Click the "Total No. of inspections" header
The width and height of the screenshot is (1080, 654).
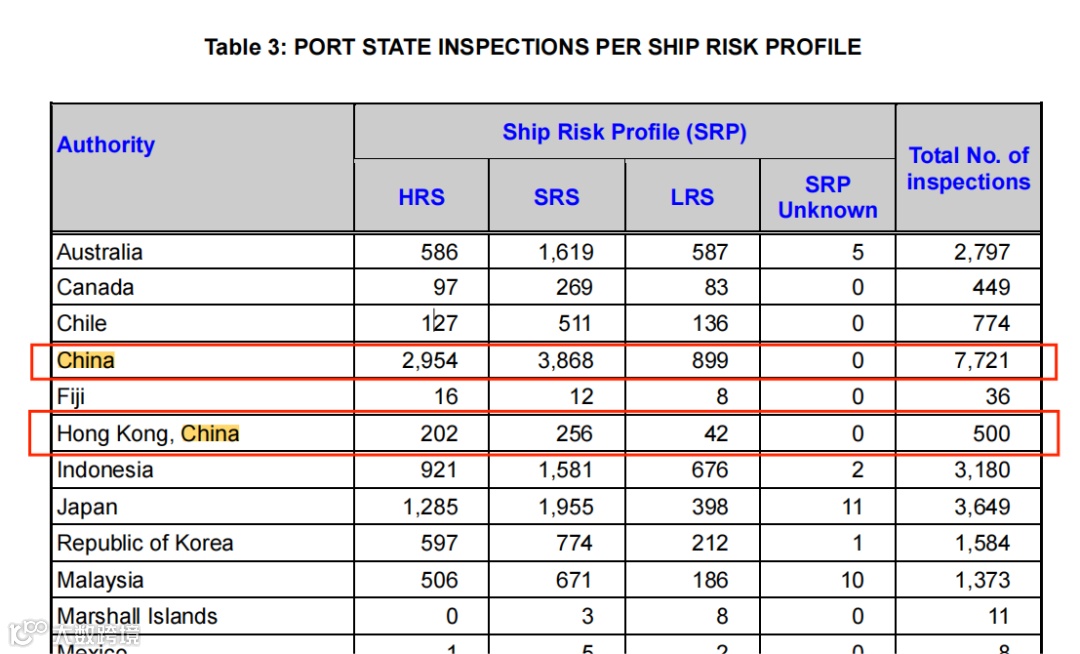coord(968,169)
